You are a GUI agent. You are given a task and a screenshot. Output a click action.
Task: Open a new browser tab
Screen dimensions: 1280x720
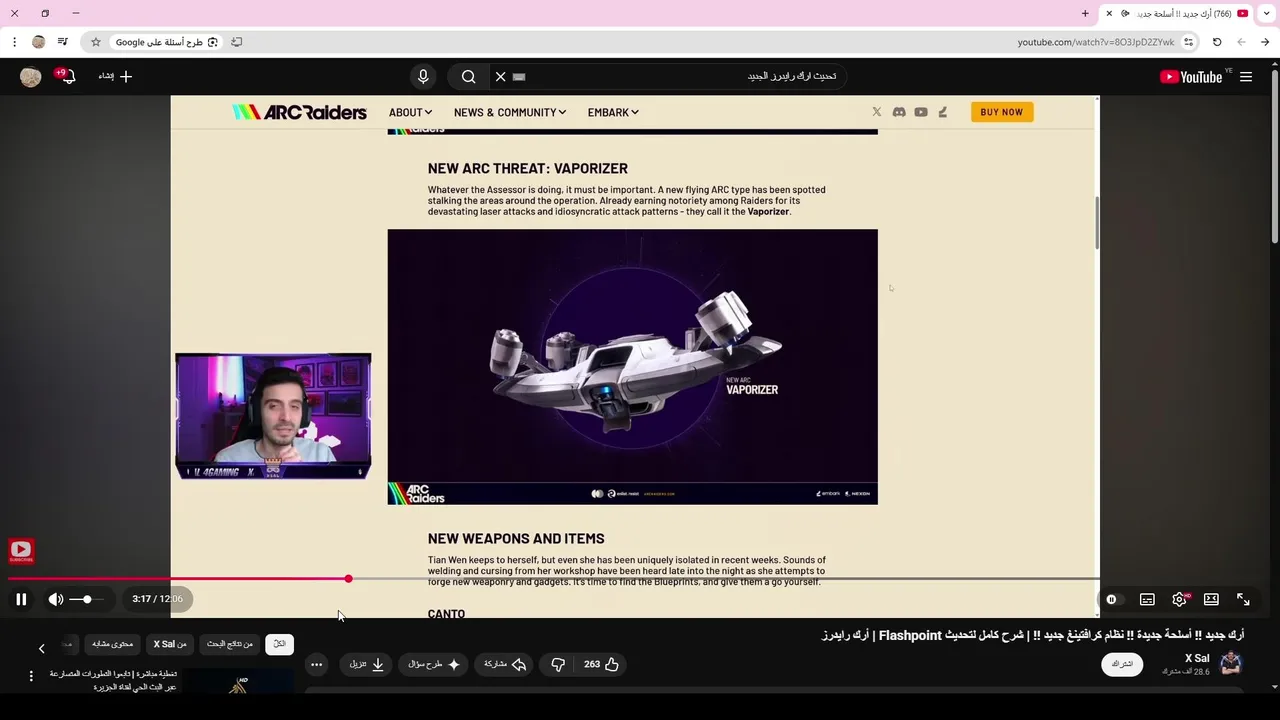pos(1085,13)
